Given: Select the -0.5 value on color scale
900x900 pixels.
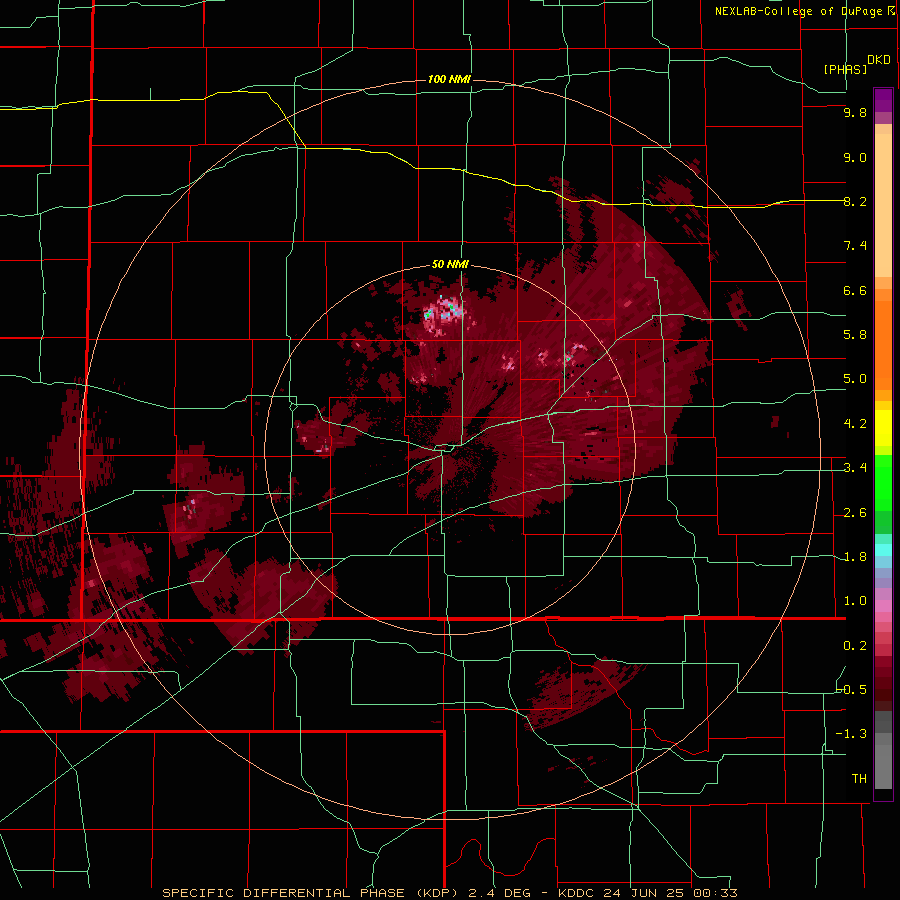Looking at the screenshot, I should [851, 689].
